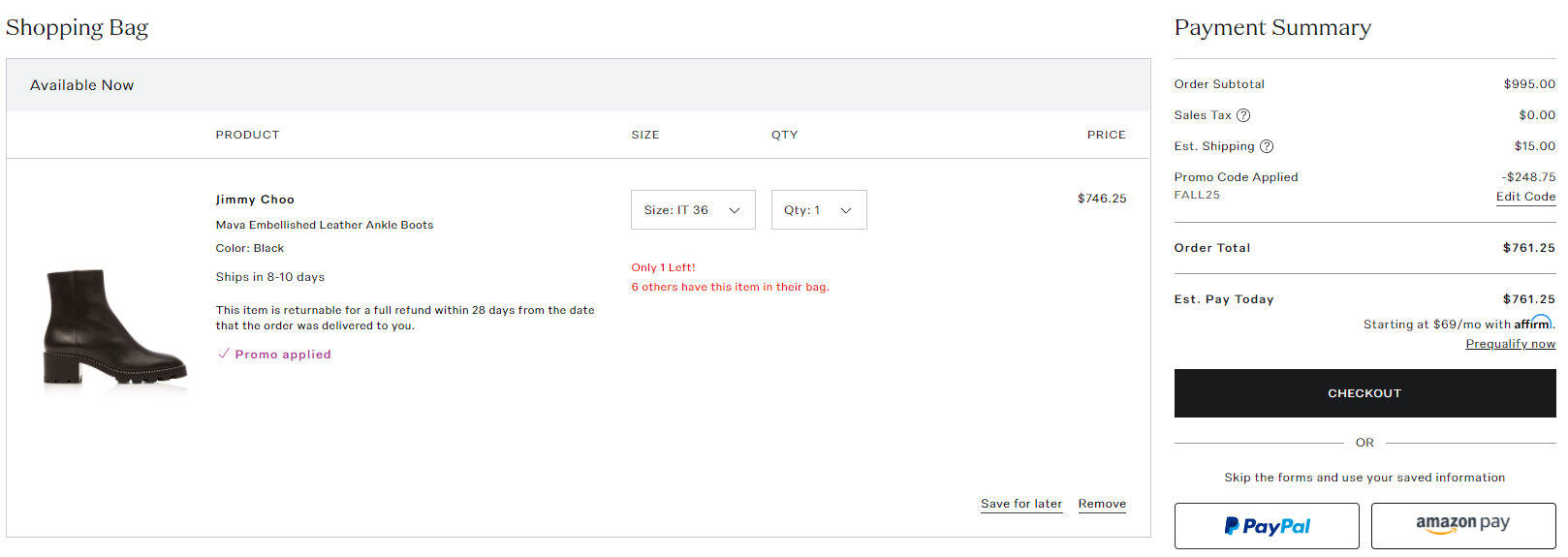Image resolution: width=1568 pixels, height=557 pixels.
Task: Click the Est. Shipping $15.00 value
Action: [x=1535, y=146]
